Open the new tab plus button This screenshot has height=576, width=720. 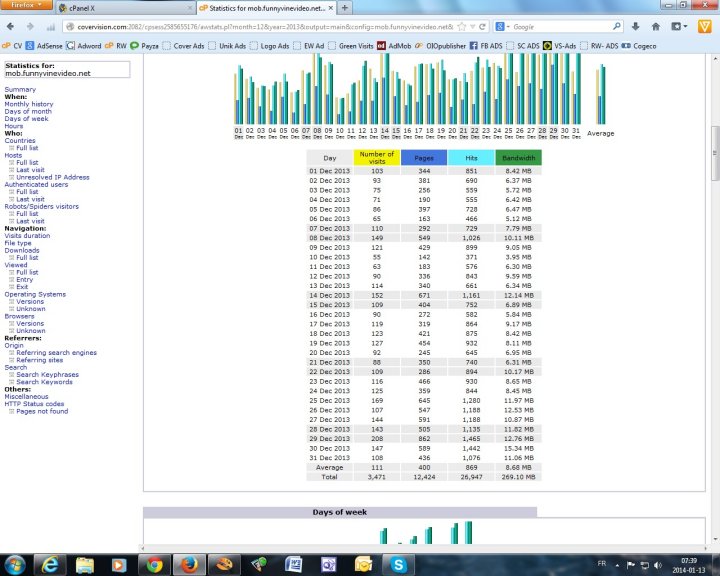pyautogui.click(x=346, y=8)
